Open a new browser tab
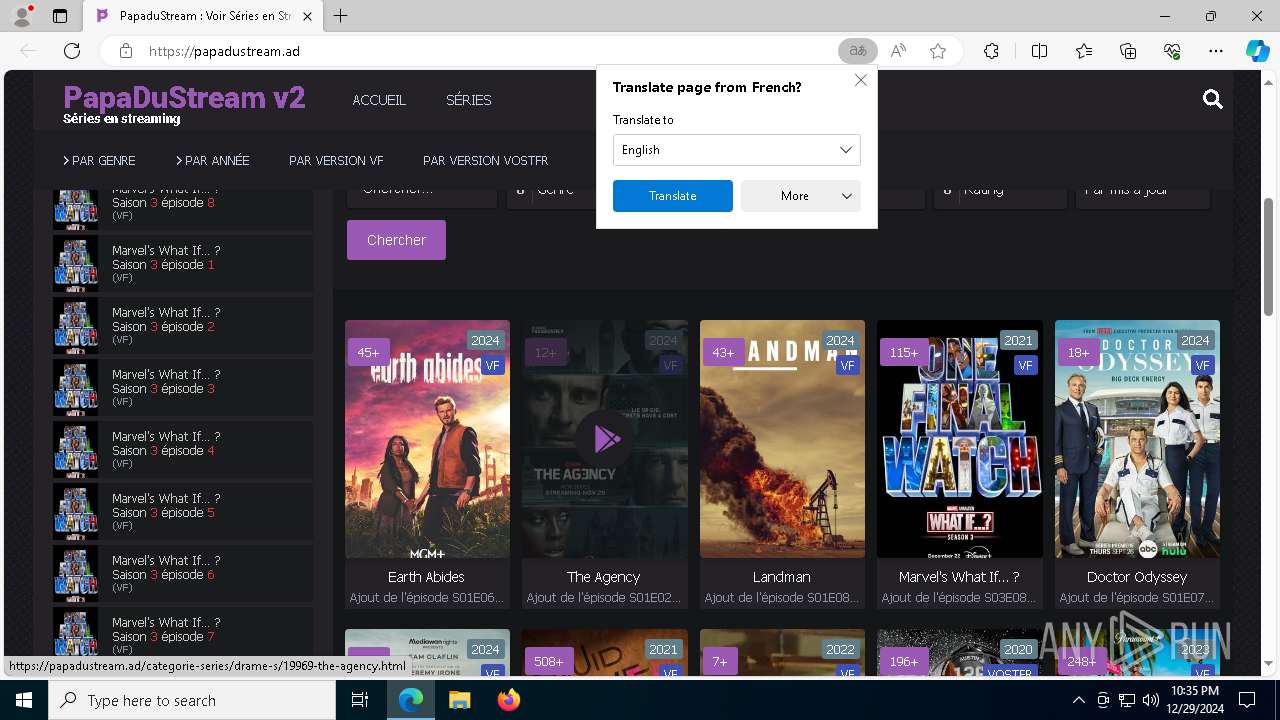1280x720 pixels. point(341,16)
